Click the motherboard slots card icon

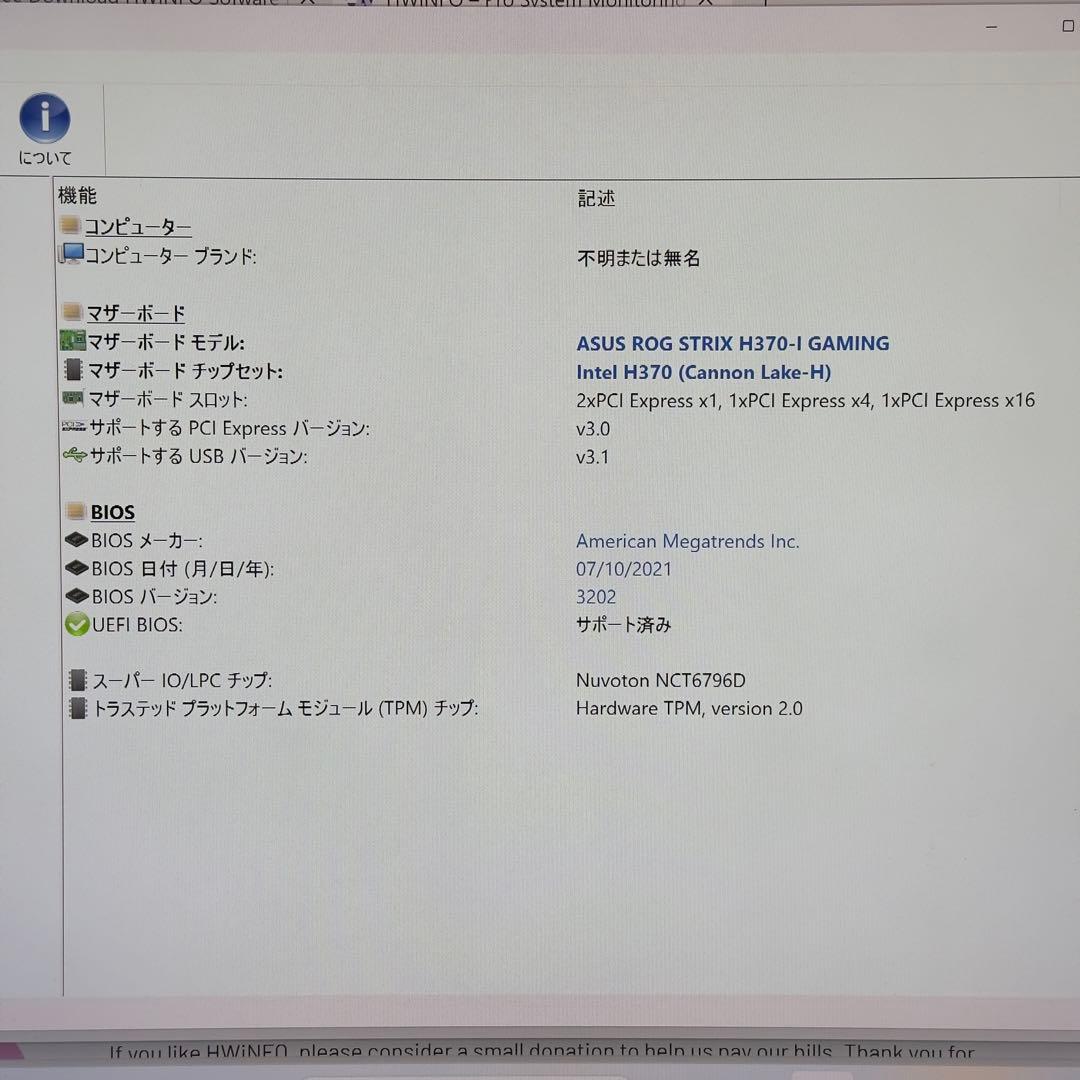pos(72,398)
